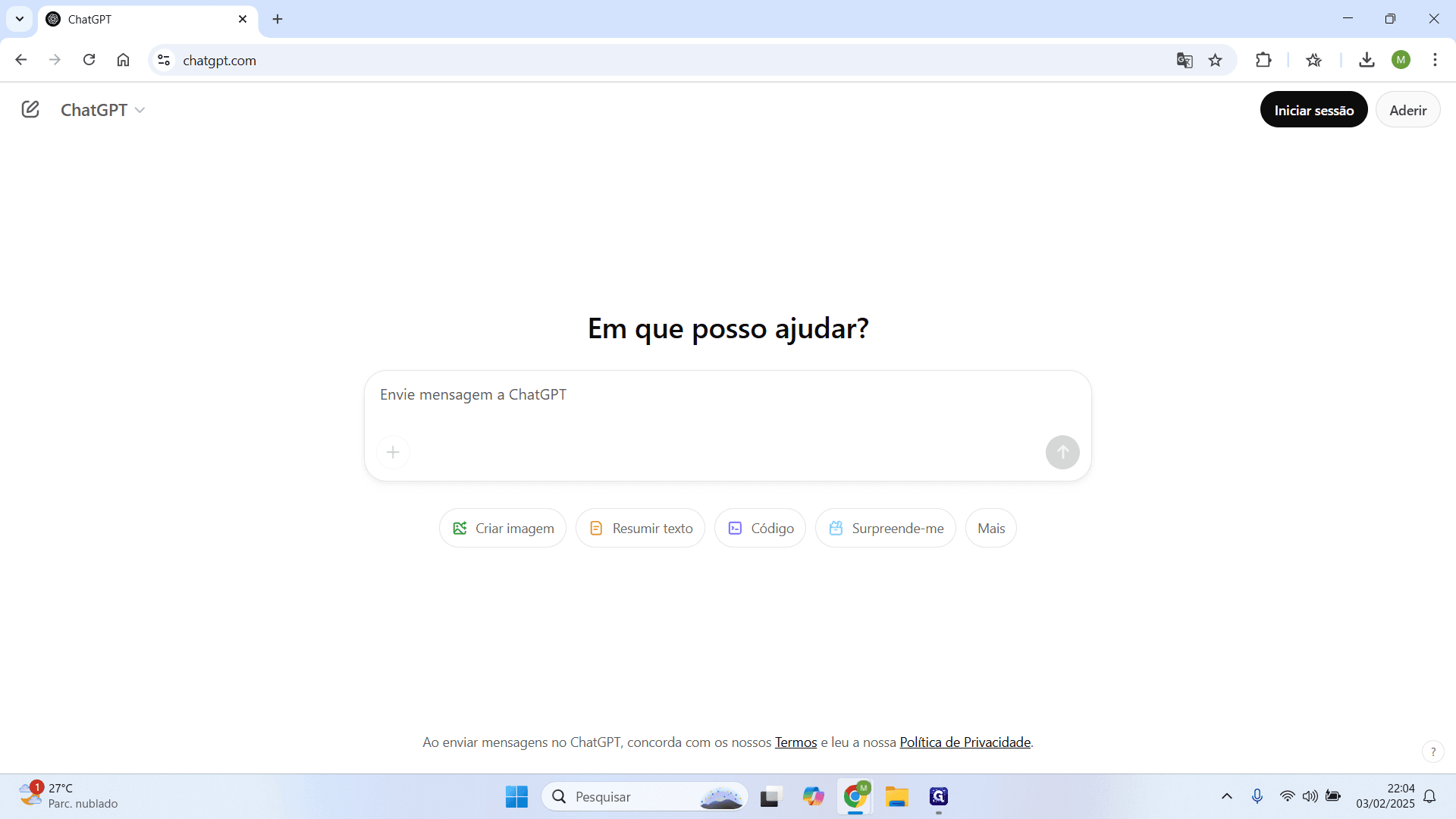
Task: Select the Criar imagem suggestion
Action: (503, 529)
